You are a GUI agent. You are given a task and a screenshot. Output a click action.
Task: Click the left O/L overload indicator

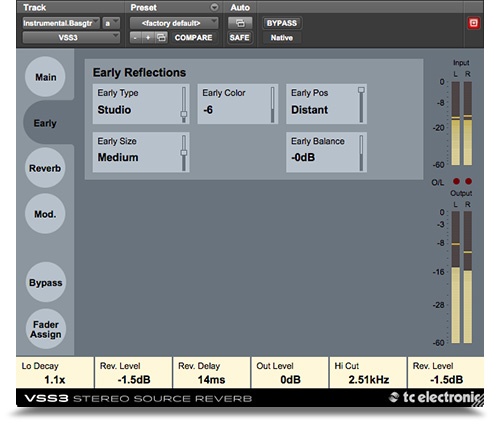(456, 181)
